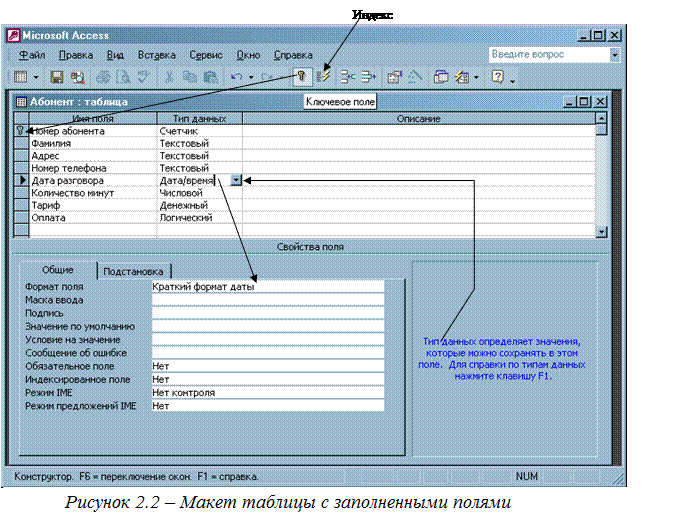The width and height of the screenshot is (685, 523).
Task: Toggle the Primary Key button
Action: click(301, 77)
